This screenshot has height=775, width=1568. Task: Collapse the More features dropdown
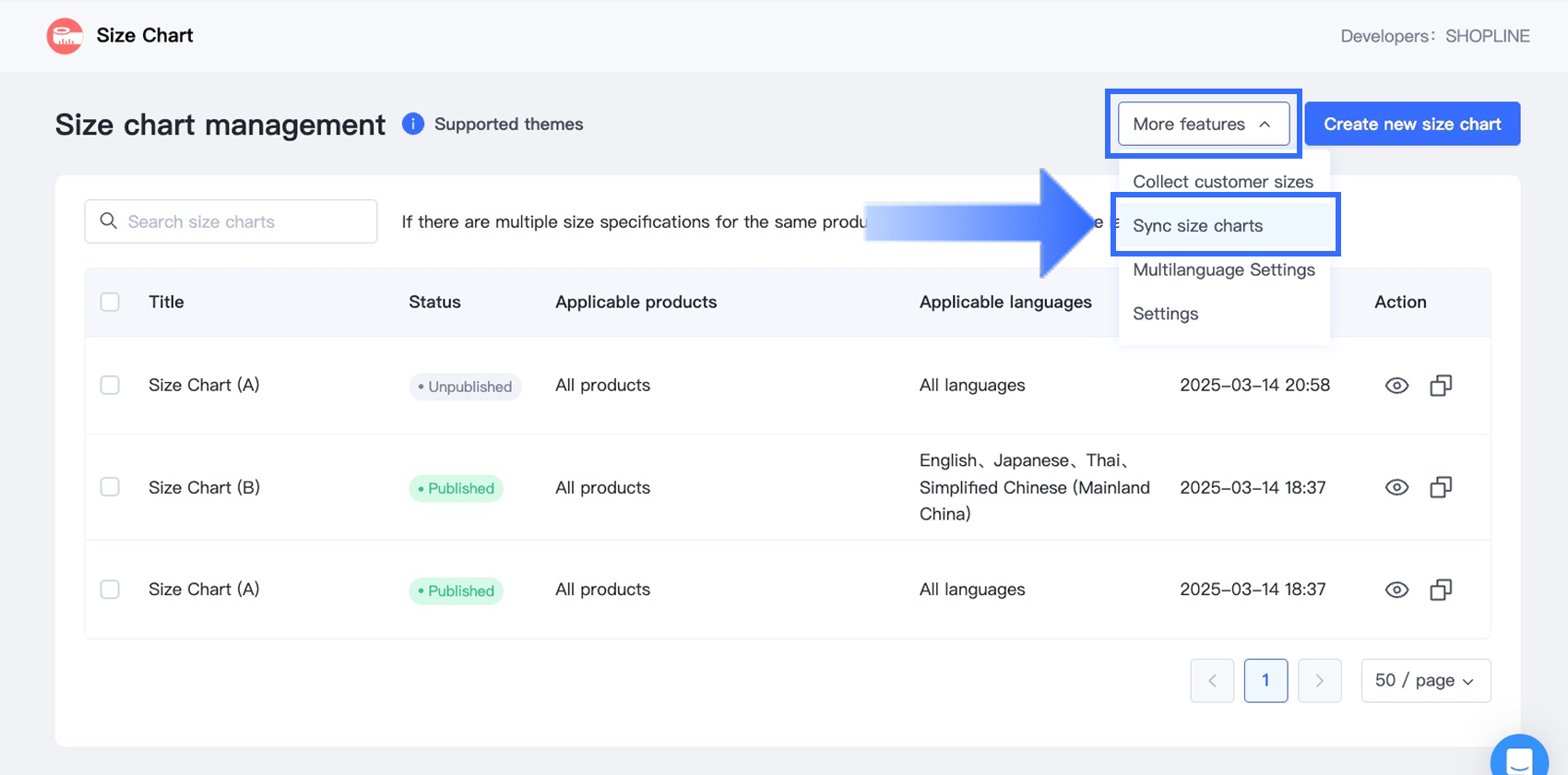[1203, 124]
